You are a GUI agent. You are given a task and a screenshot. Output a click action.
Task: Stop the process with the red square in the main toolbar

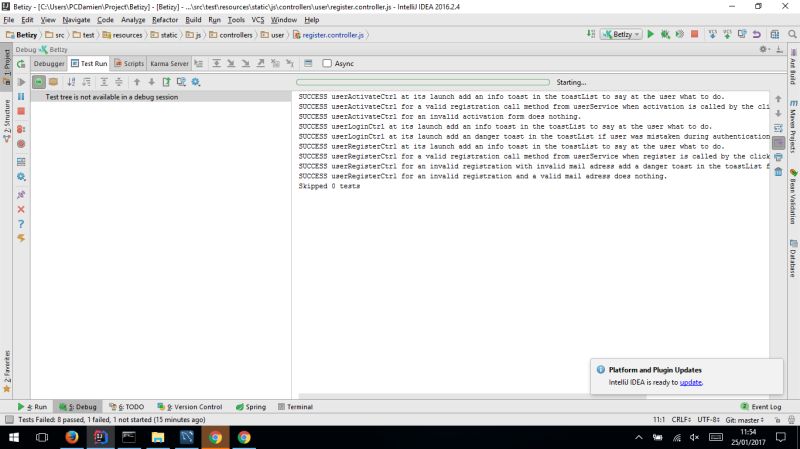tap(694, 34)
